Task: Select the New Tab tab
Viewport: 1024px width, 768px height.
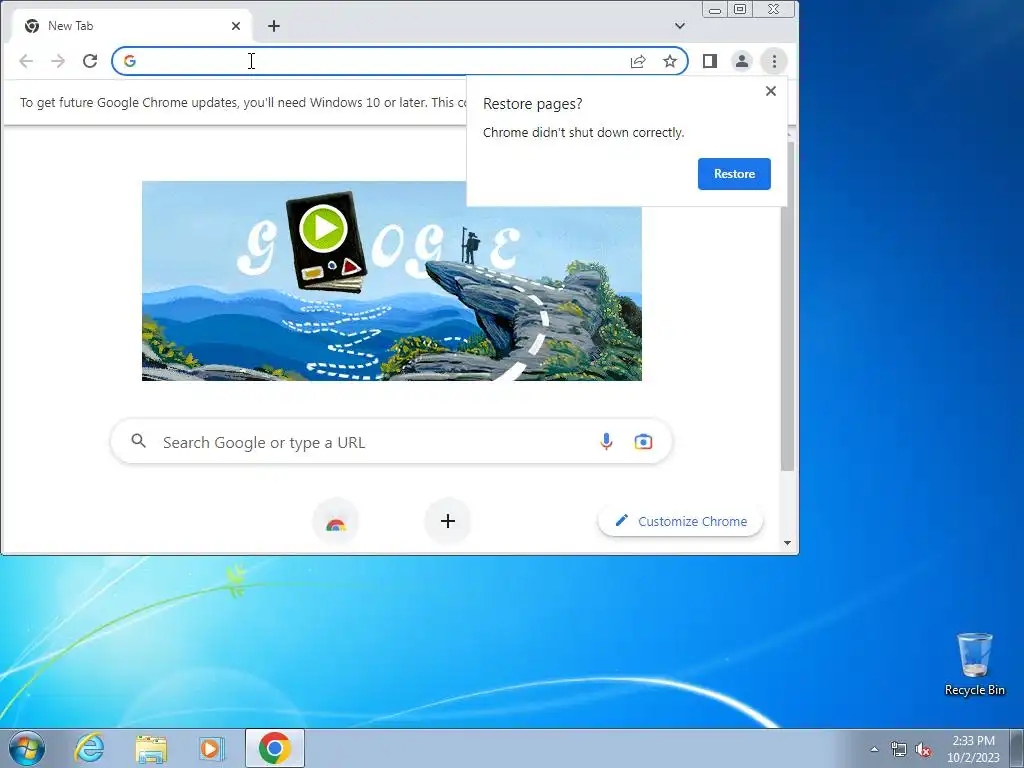Action: pyautogui.click(x=131, y=26)
